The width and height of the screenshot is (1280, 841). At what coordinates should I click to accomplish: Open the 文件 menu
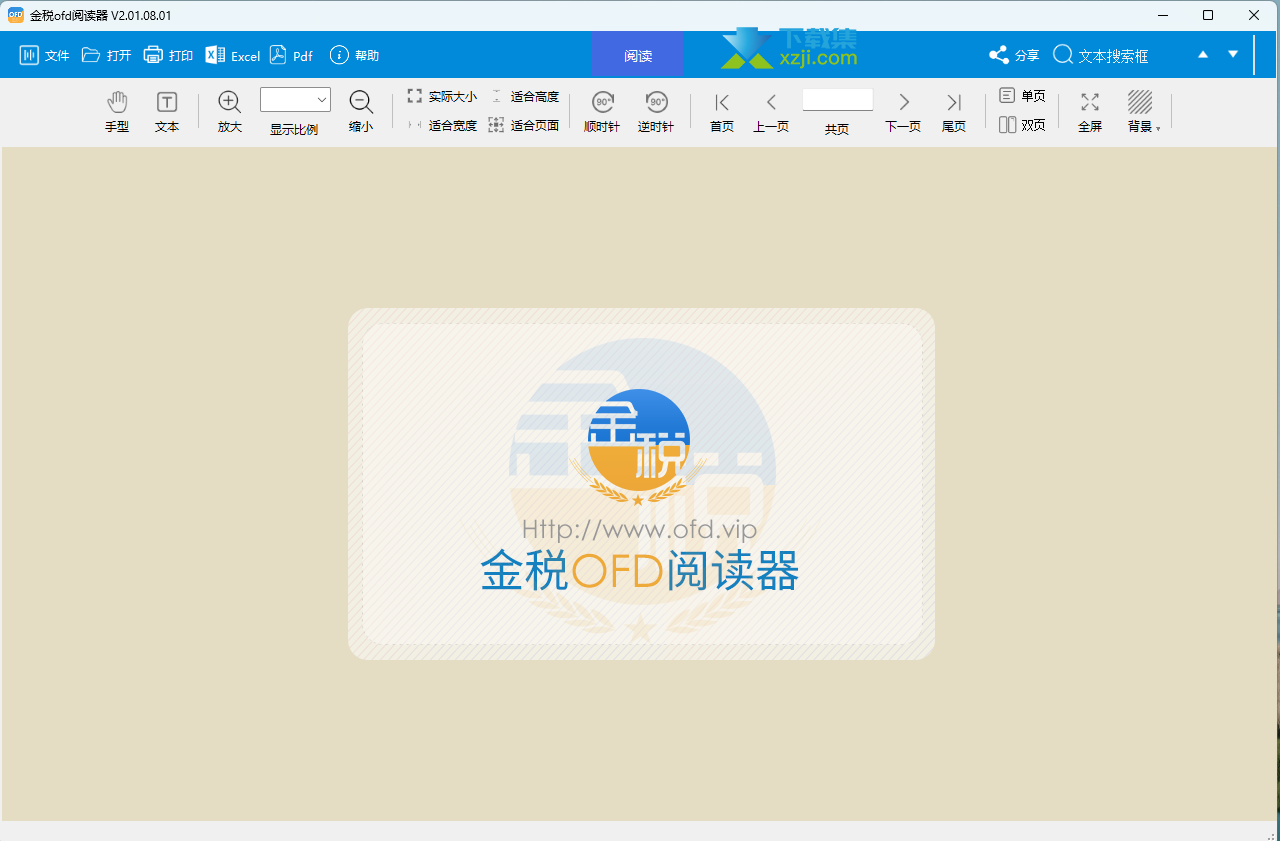click(x=44, y=55)
